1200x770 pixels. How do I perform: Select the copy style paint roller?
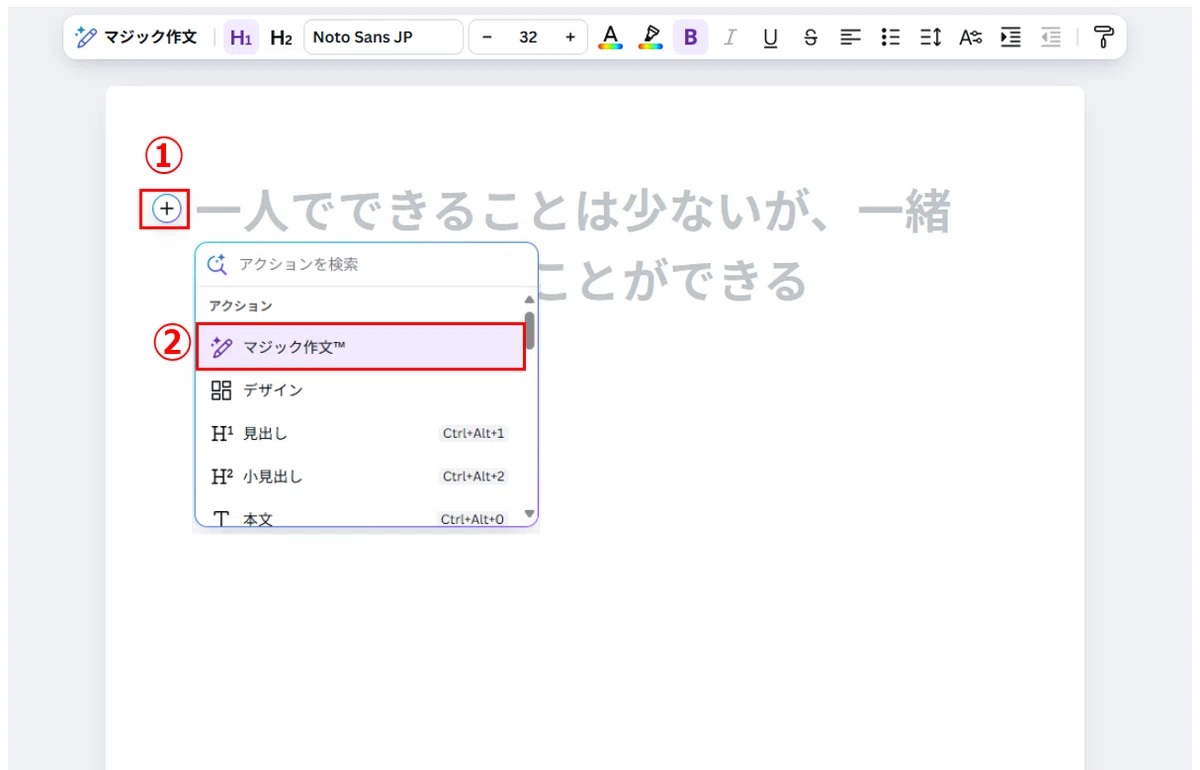tap(1103, 37)
